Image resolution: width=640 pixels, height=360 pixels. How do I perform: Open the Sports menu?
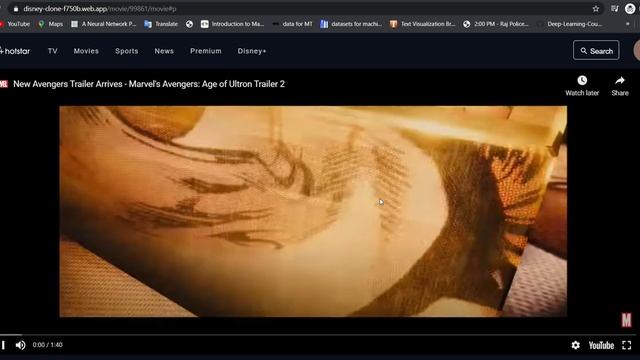[x=127, y=51]
